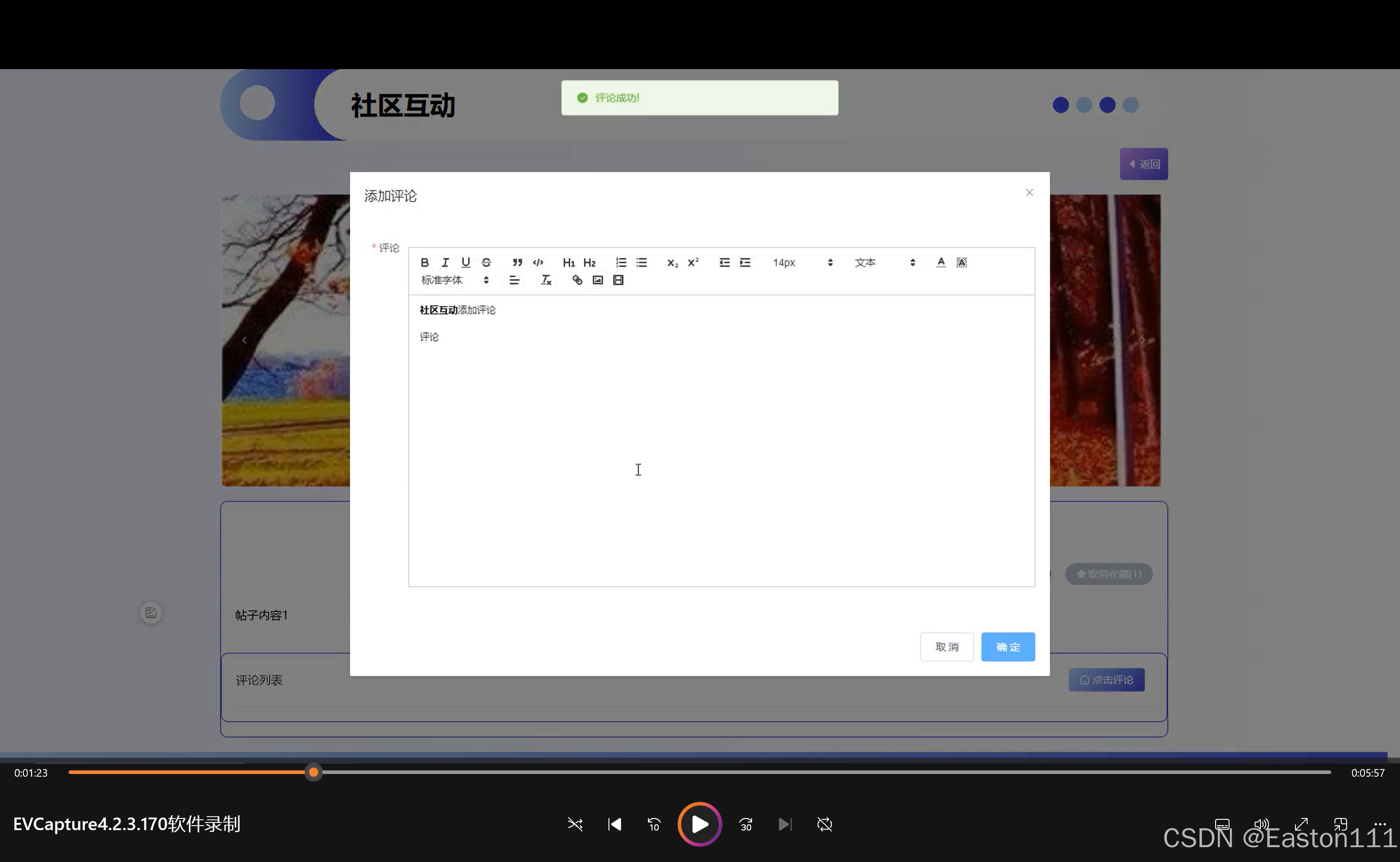Toggle underline formatting in comment editor
The height and width of the screenshot is (862, 1400).
click(x=465, y=262)
